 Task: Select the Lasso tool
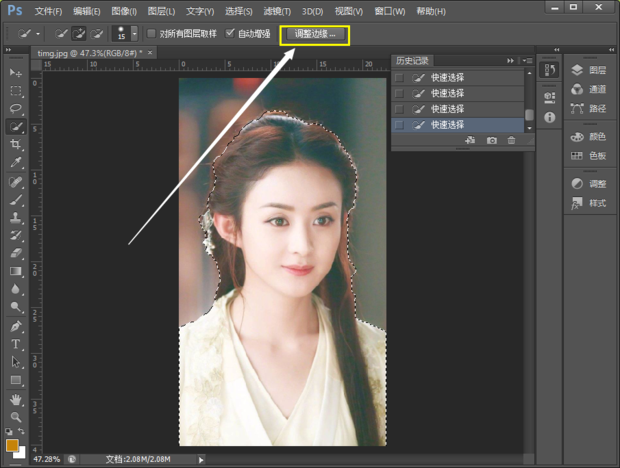16,109
